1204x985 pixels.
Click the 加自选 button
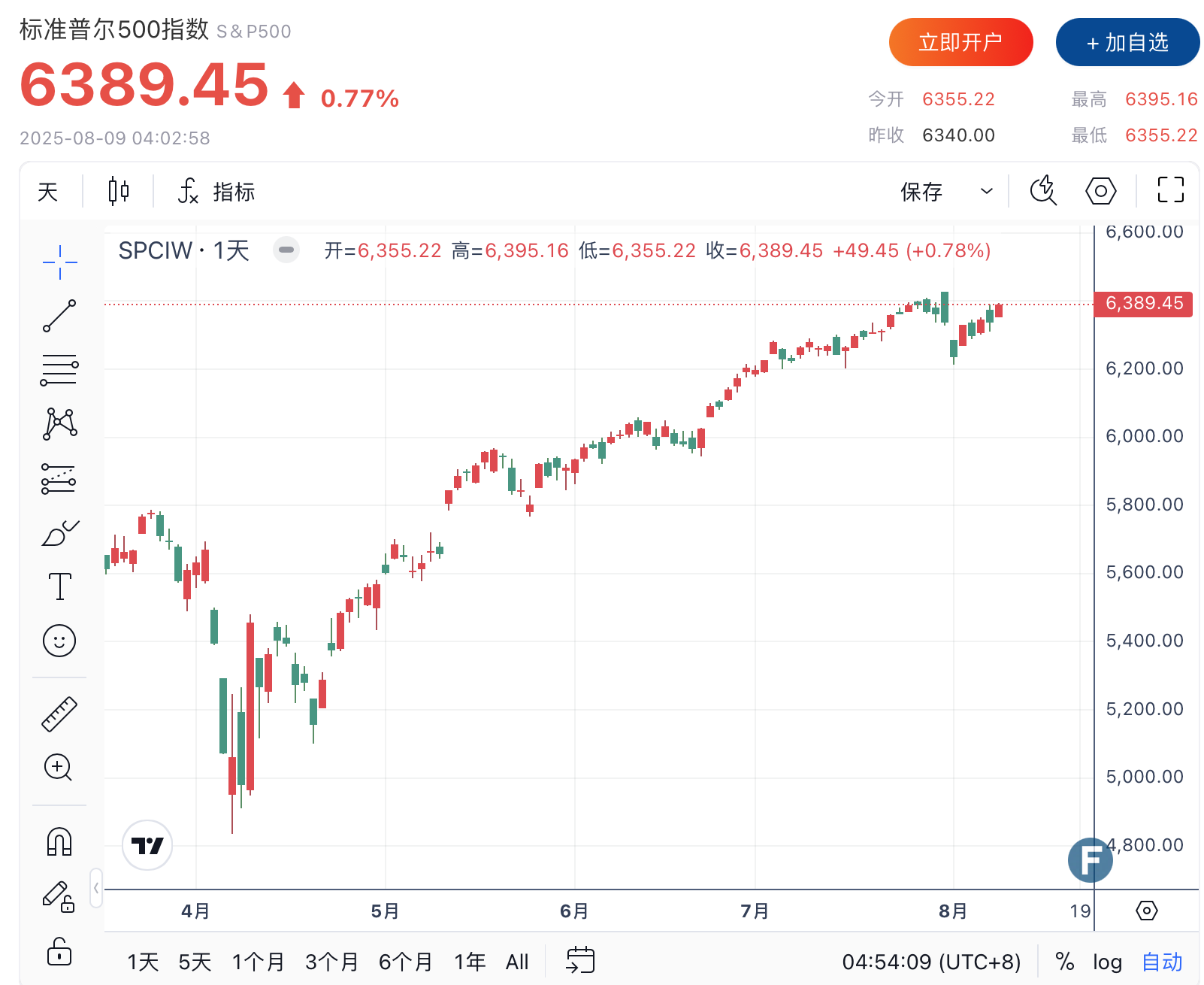point(1127,42)
